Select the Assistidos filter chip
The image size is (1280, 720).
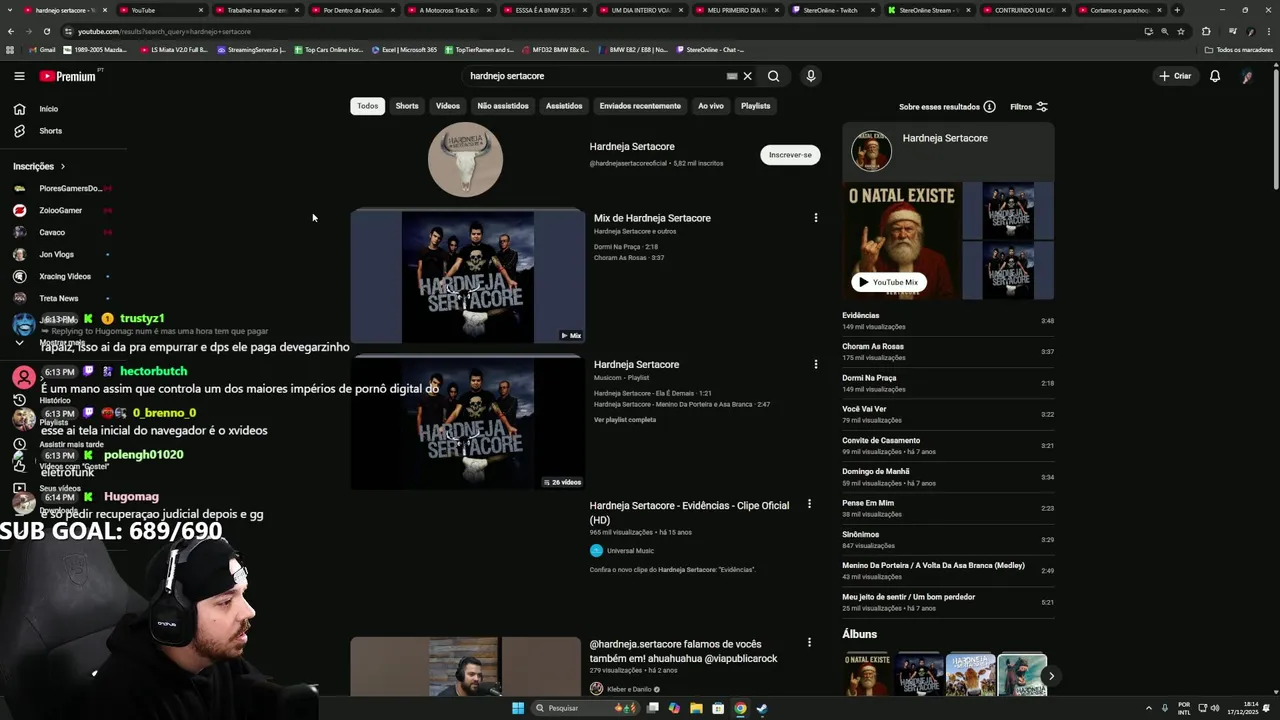(x=564, y=106)
